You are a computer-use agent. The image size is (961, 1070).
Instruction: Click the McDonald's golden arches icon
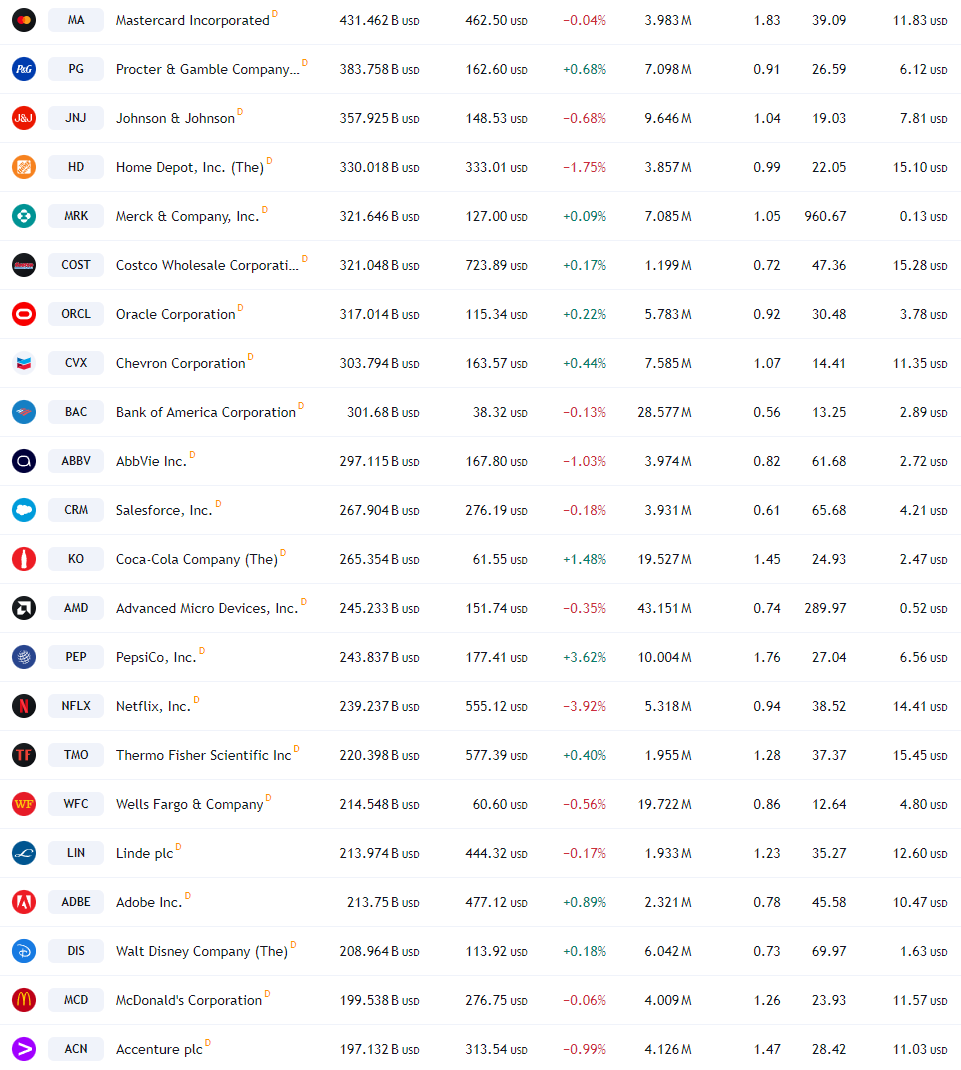(x=24, y=1000)
